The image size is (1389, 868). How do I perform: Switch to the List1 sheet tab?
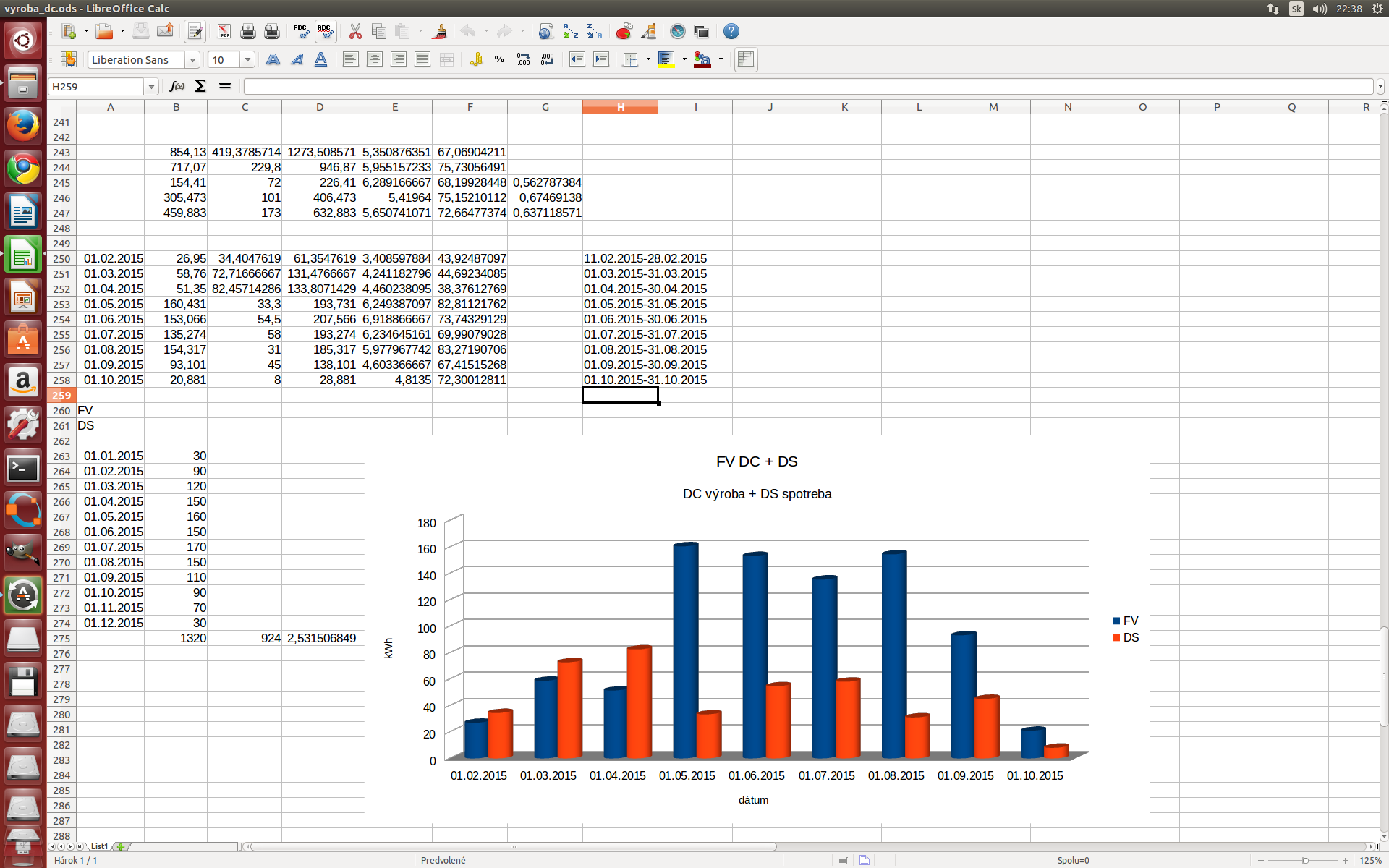(99, 846)
